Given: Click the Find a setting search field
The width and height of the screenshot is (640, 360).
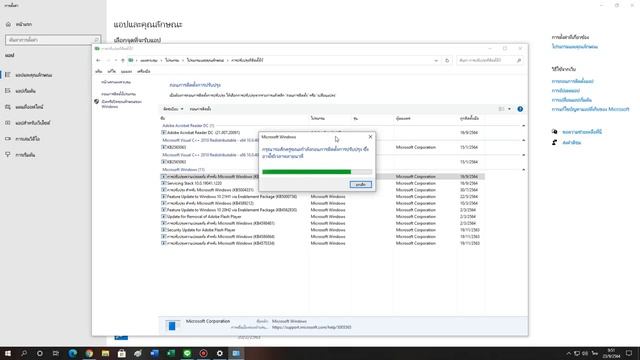Looking at the screenshot, I should 53,40.
